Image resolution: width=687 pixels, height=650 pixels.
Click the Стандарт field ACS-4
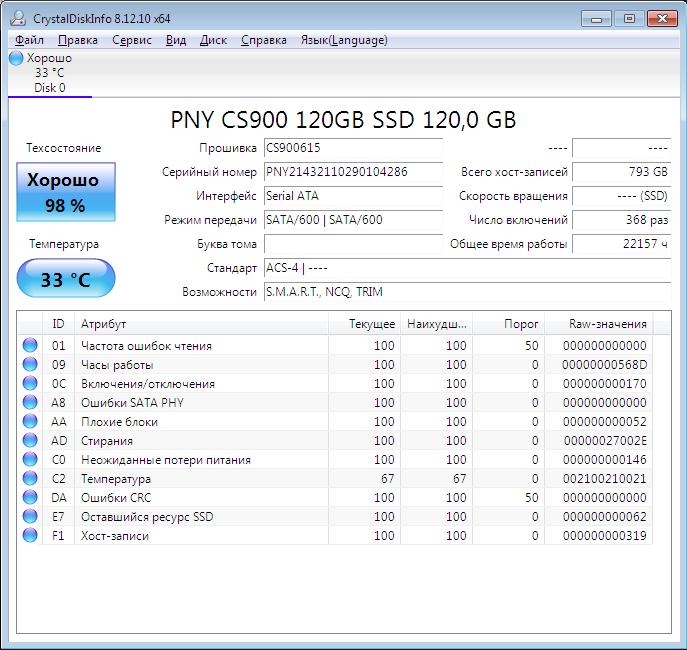(x=467, y=268)
